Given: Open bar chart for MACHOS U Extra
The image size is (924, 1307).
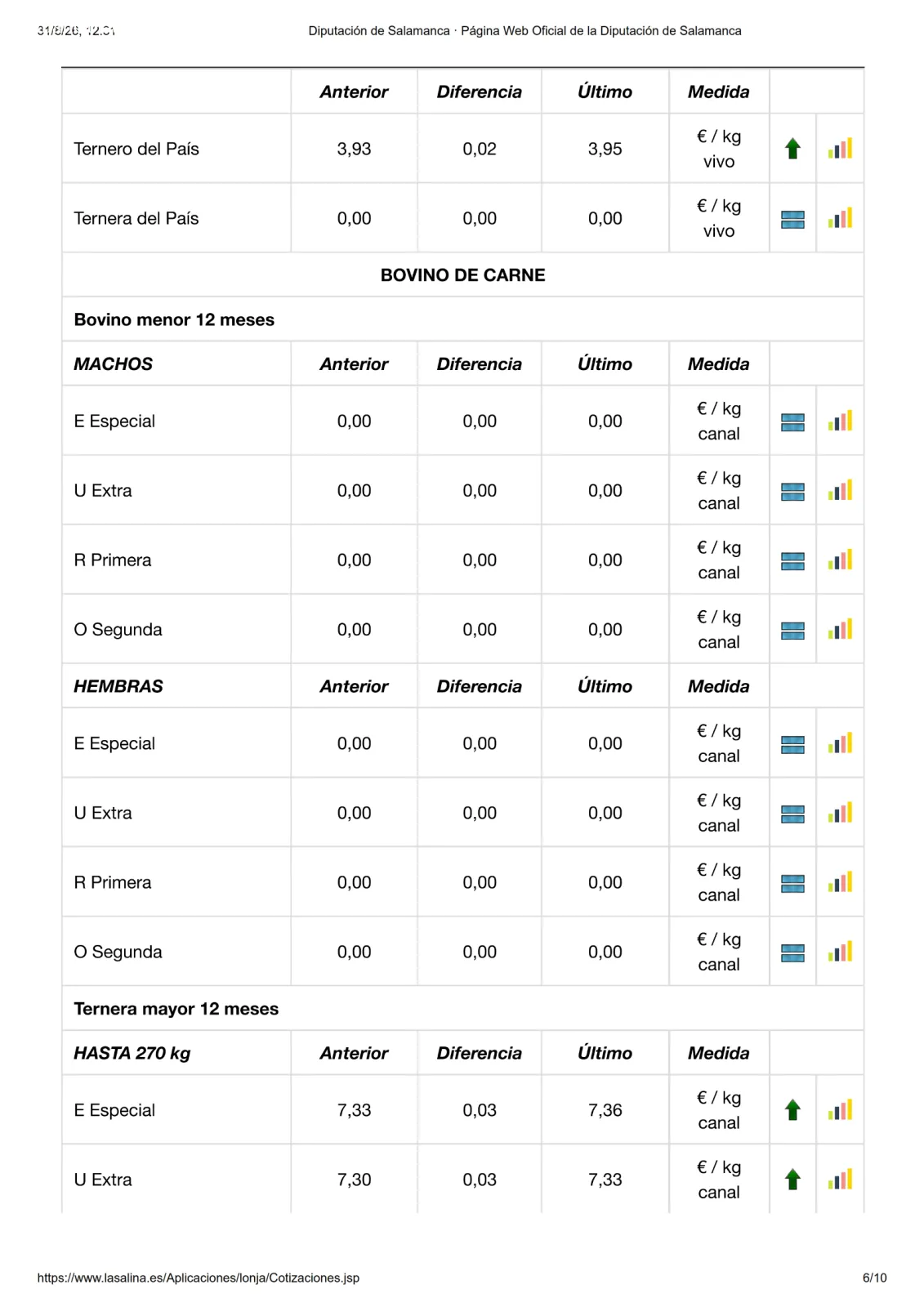Looking at the screenshot, I should coord(840,489).
